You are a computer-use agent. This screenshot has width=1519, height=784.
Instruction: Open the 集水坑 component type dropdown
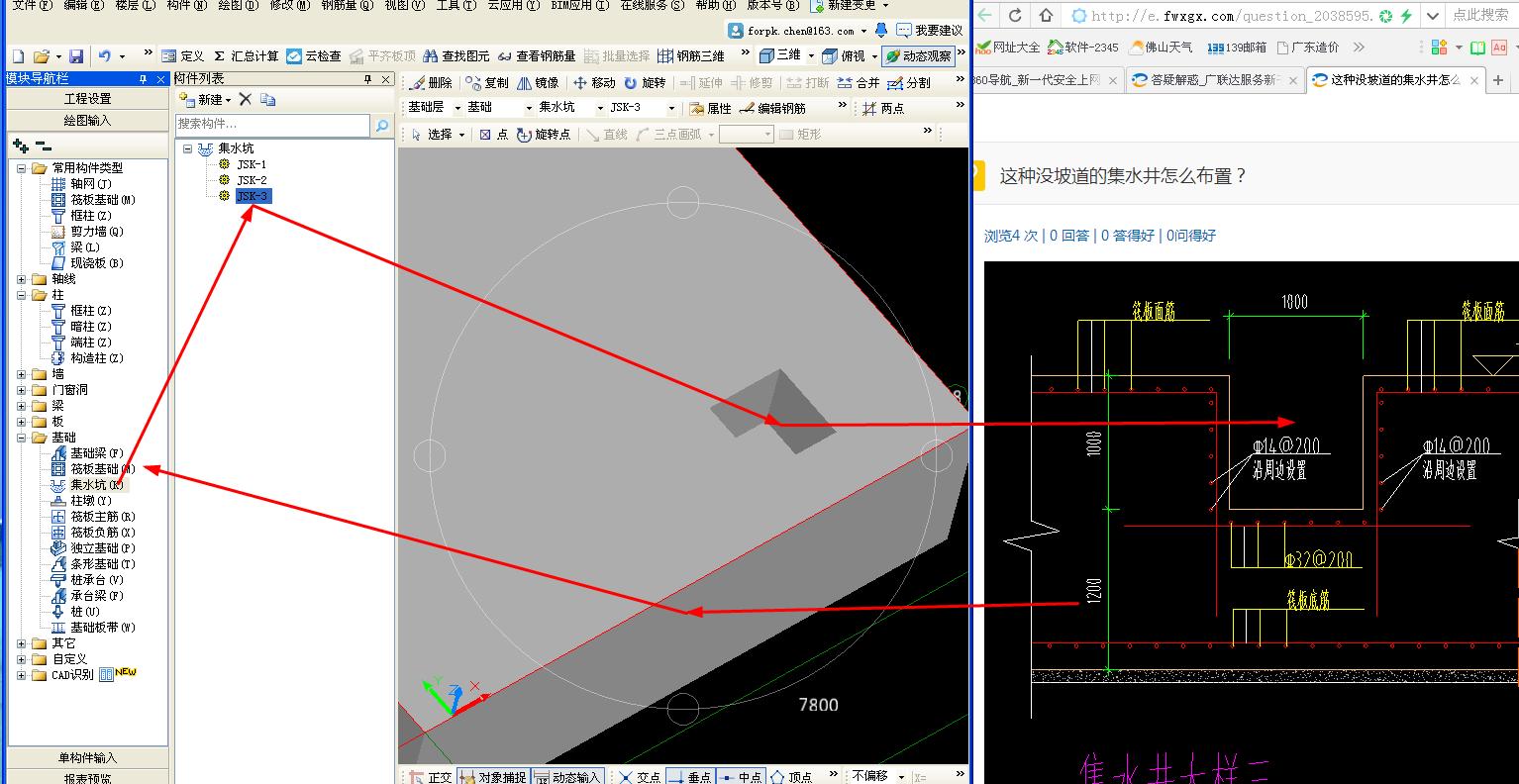tap(601, 107)
